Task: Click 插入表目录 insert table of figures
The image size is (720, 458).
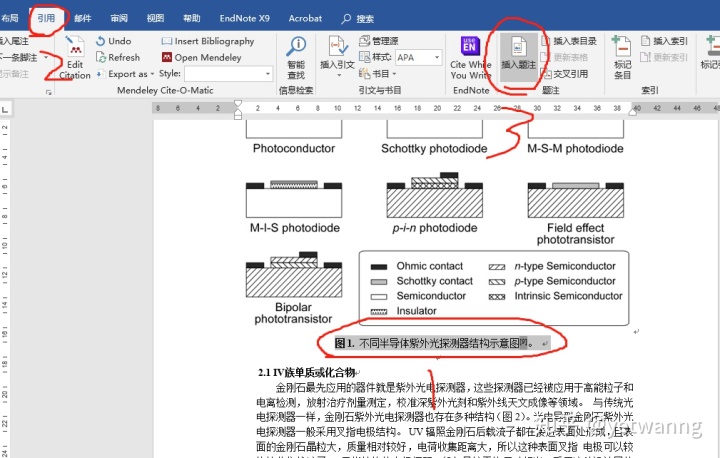Action: (569, 41)
